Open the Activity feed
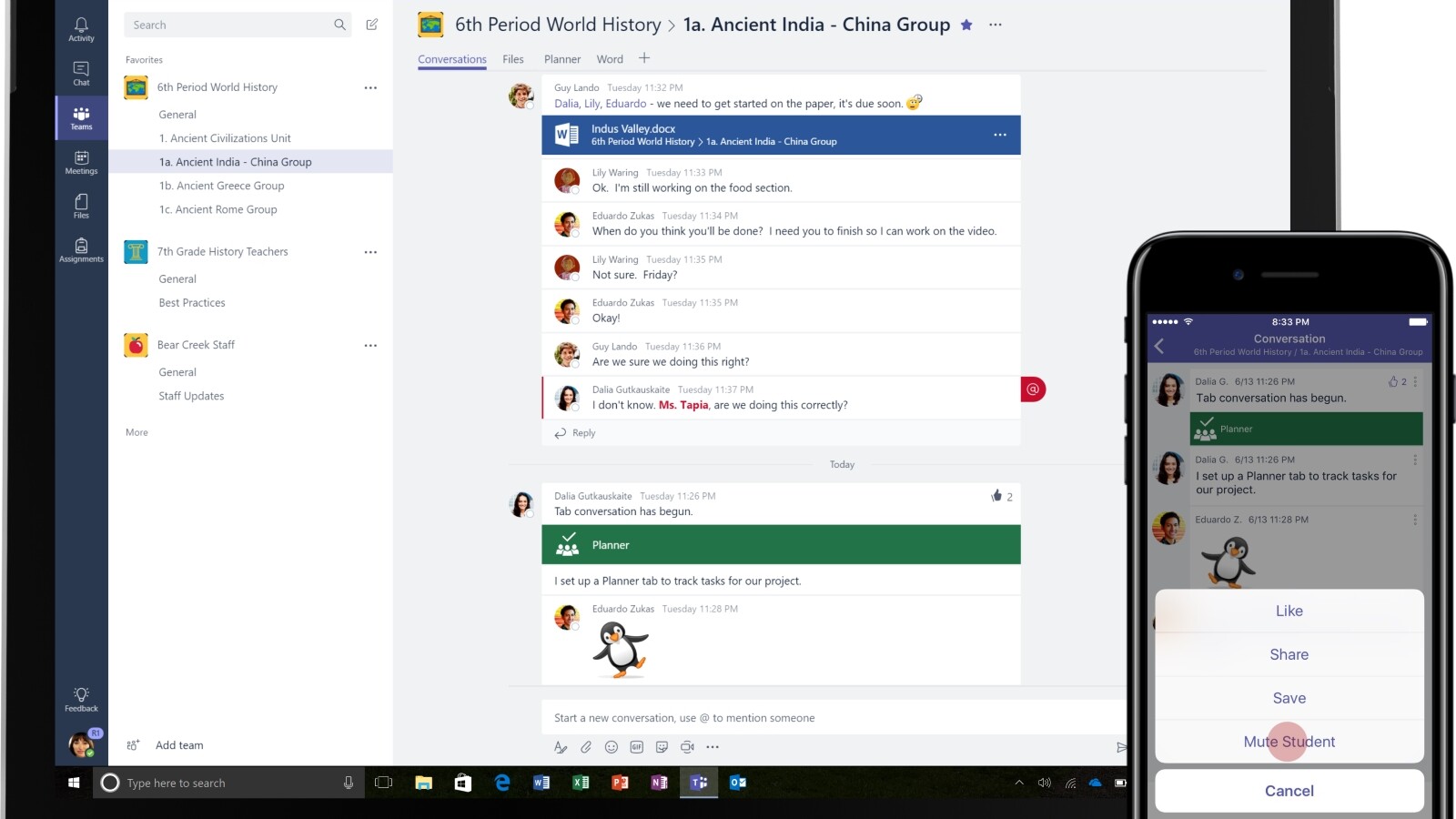The height and width of the screenshot is (819, 1456). pyautogui.click(x=81, y=29)
